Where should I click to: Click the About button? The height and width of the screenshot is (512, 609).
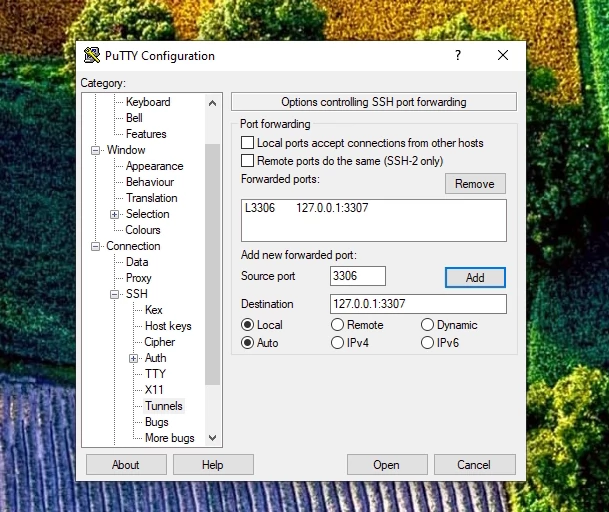click(x=126, y=465)
